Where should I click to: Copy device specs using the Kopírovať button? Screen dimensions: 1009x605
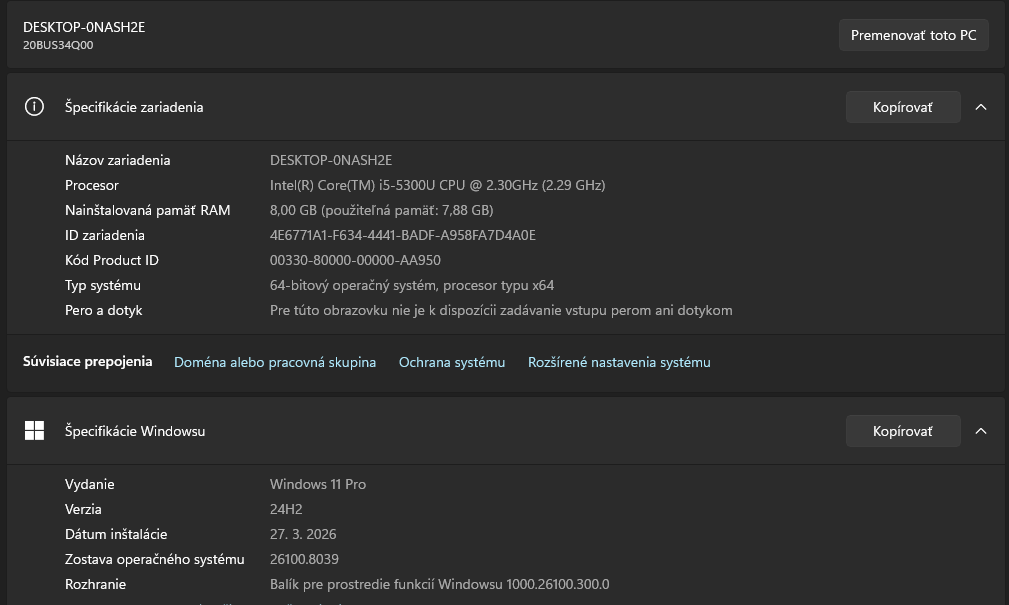tap(901, 106)
